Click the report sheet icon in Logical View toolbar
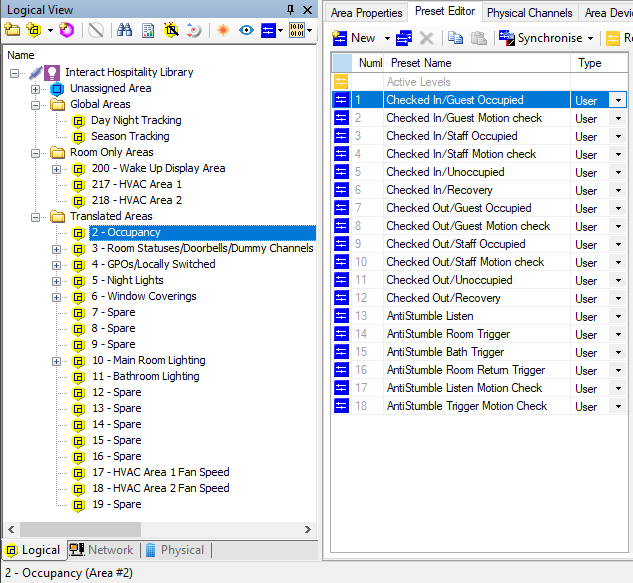Viewport: 633px width, 583px height. coord(148,30)
